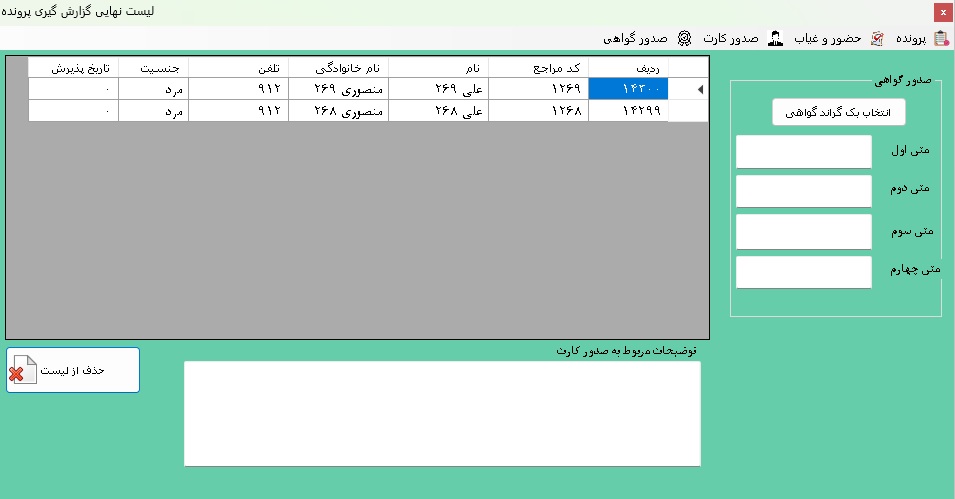Open the صدور کارت menu

(731, 38)
